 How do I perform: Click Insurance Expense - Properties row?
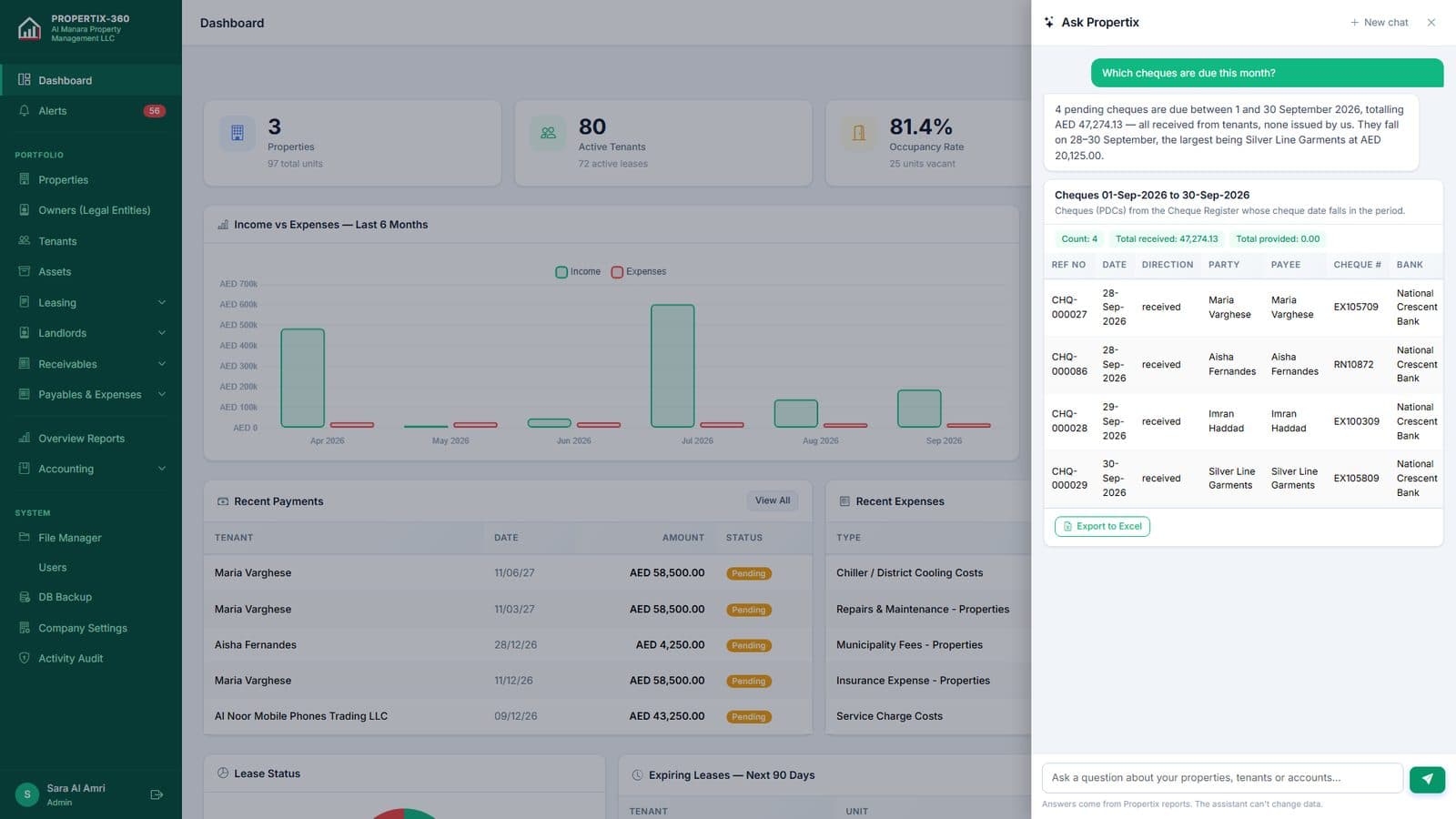(x=928, y=681)
